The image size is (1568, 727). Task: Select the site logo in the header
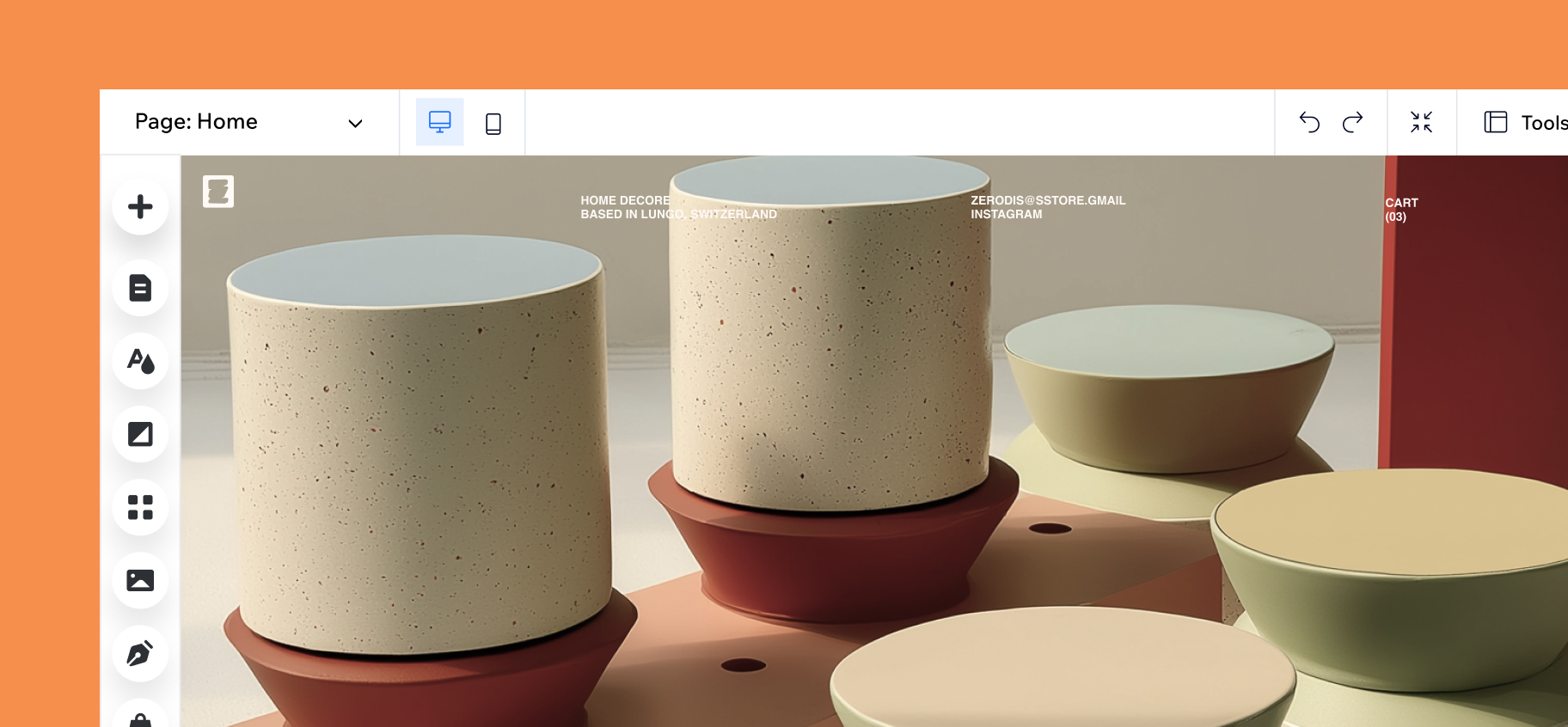(x=218, y=192)
